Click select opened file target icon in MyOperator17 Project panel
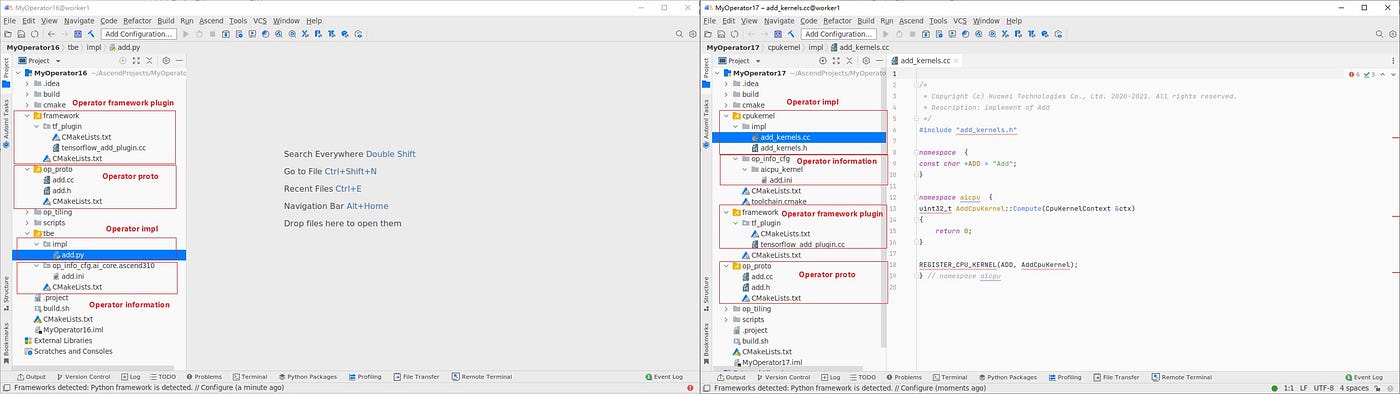The width and height of the screenshot is (1400, 394). tap(822, 60)
